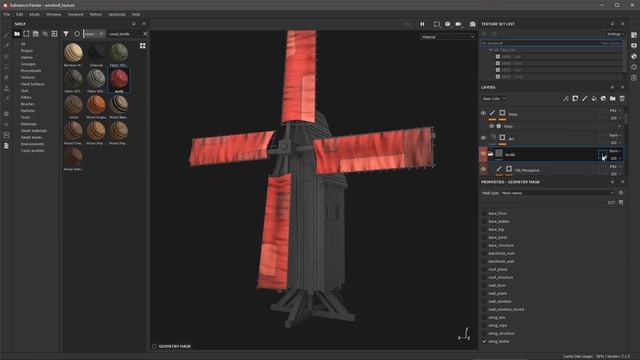Click the video camera icon in viewport toolbar
Screen dimensions: 640x360
(x=458, y=24)
